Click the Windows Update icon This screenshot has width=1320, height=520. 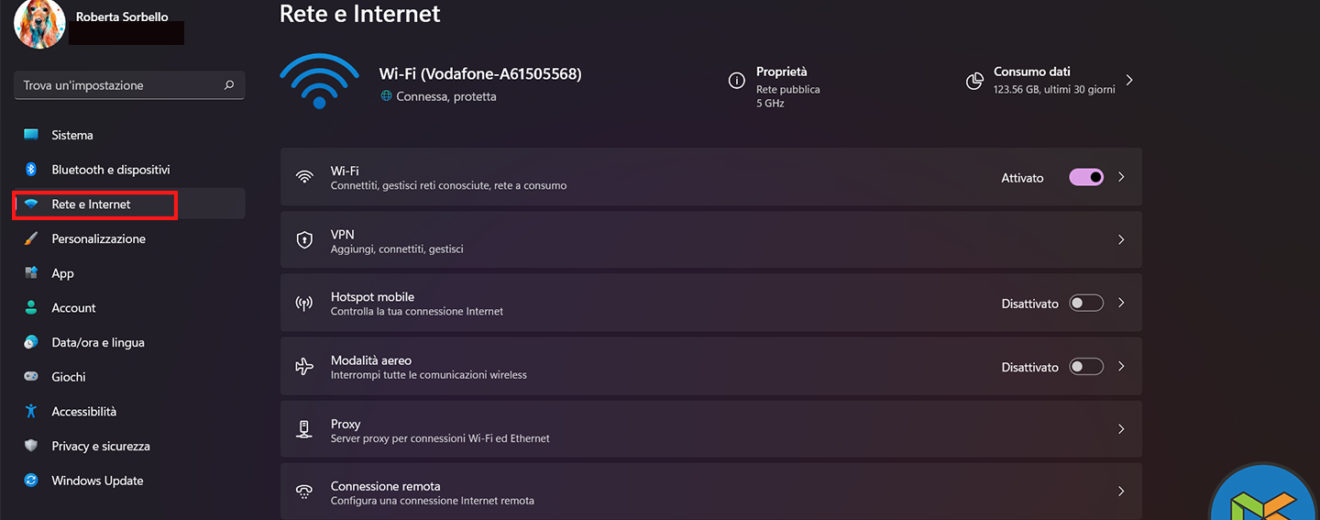tap(31, 480)
